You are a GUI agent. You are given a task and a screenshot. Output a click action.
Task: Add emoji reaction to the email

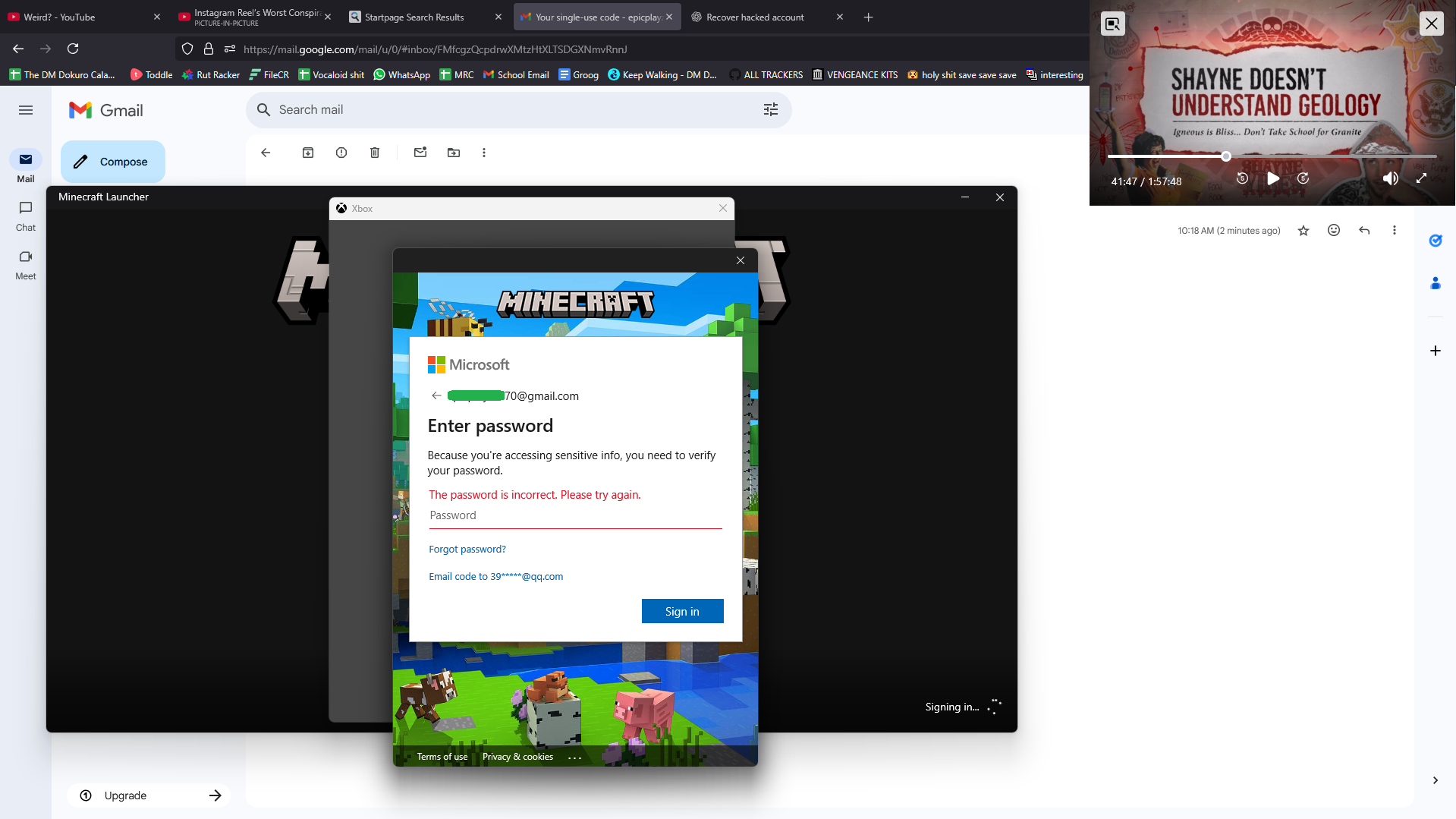click(1334, 231)
